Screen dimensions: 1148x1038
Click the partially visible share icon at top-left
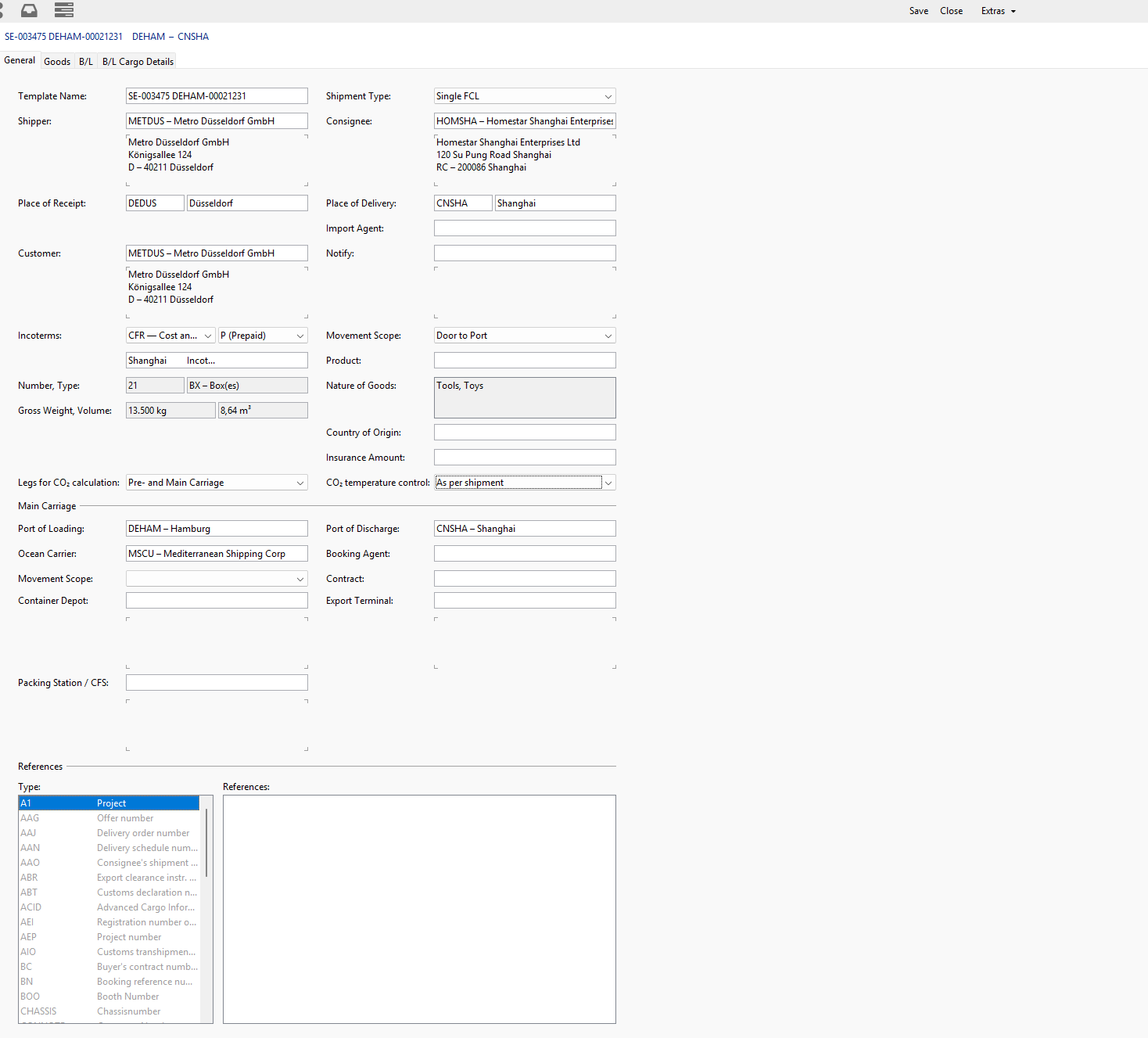(2, 10)
